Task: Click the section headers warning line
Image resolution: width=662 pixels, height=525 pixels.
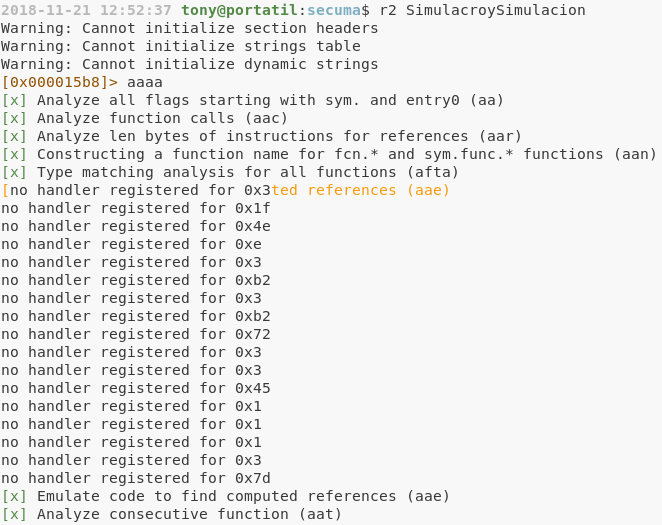Action: (x=190, y=28)
